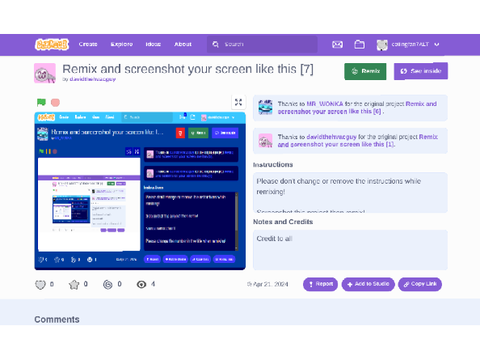The height and width of the screenshot is (360, 480).
Task: Expand the account dropdown arrow
Action: click(x=437, y=44)
